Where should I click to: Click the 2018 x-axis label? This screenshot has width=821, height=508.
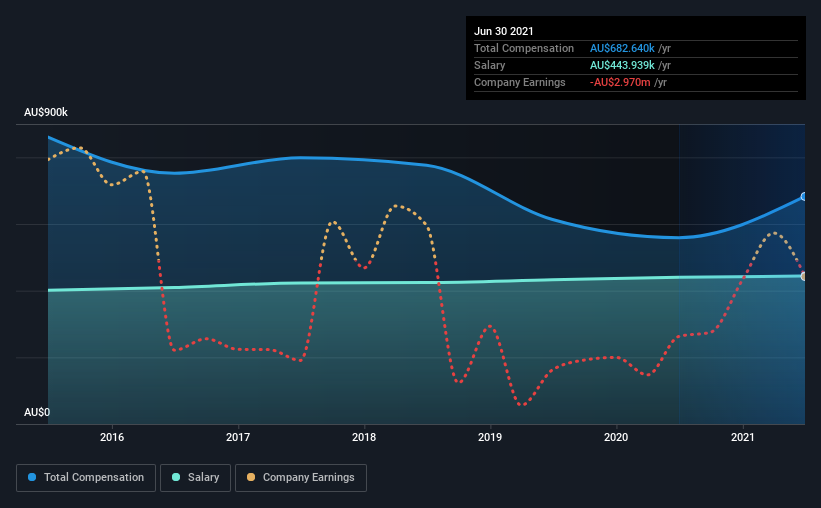pyautogui.click(x=364, y=437)
